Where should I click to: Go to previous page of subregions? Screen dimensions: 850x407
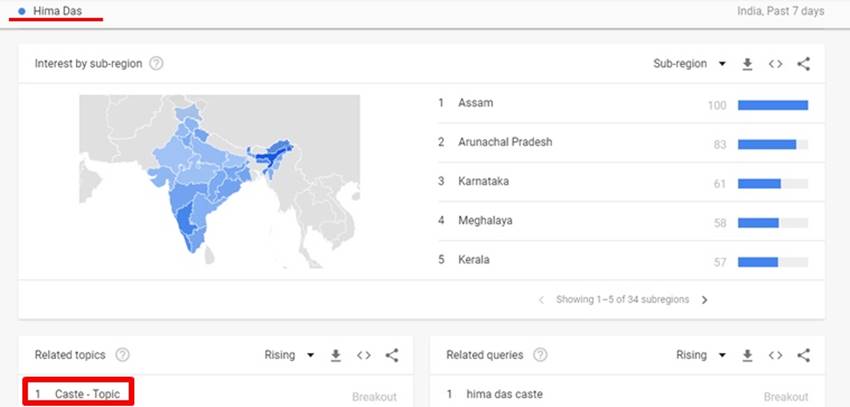point(542,299)
